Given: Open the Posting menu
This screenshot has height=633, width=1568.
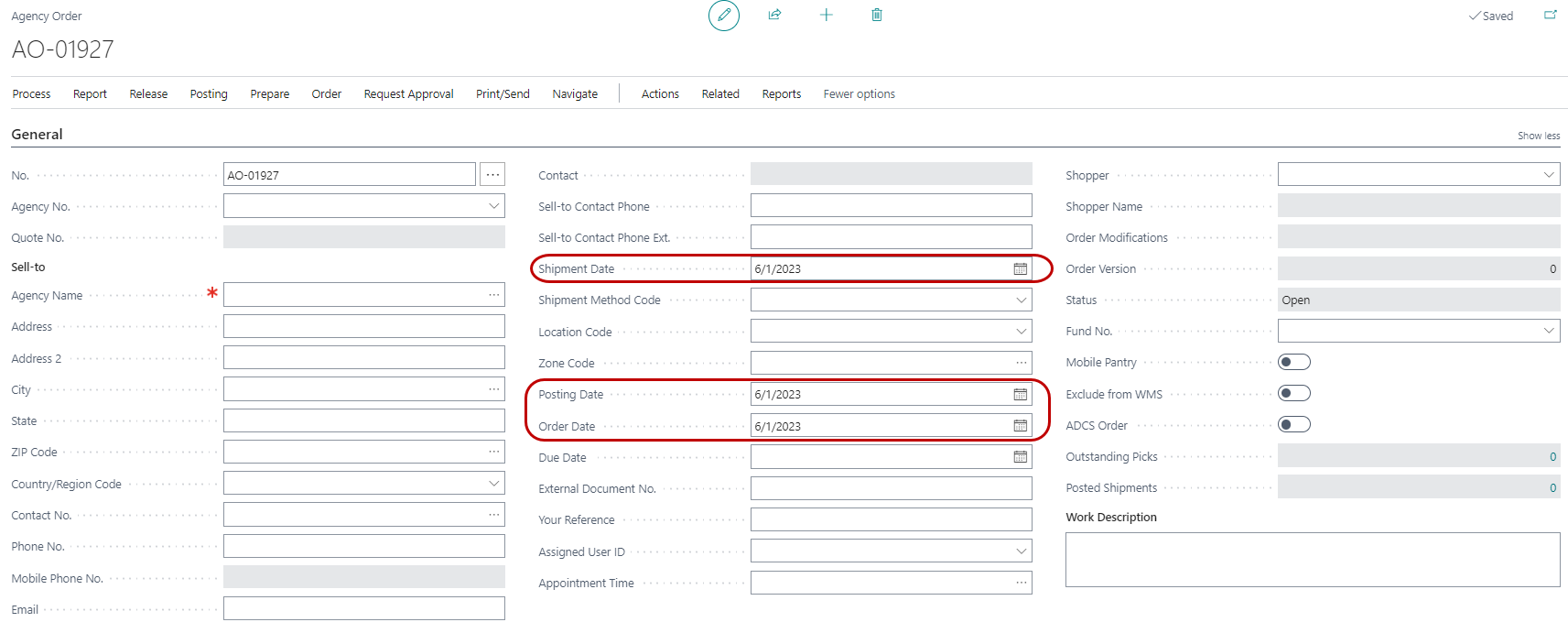Looking at the screenshot, I should click(x=209, y=94).
